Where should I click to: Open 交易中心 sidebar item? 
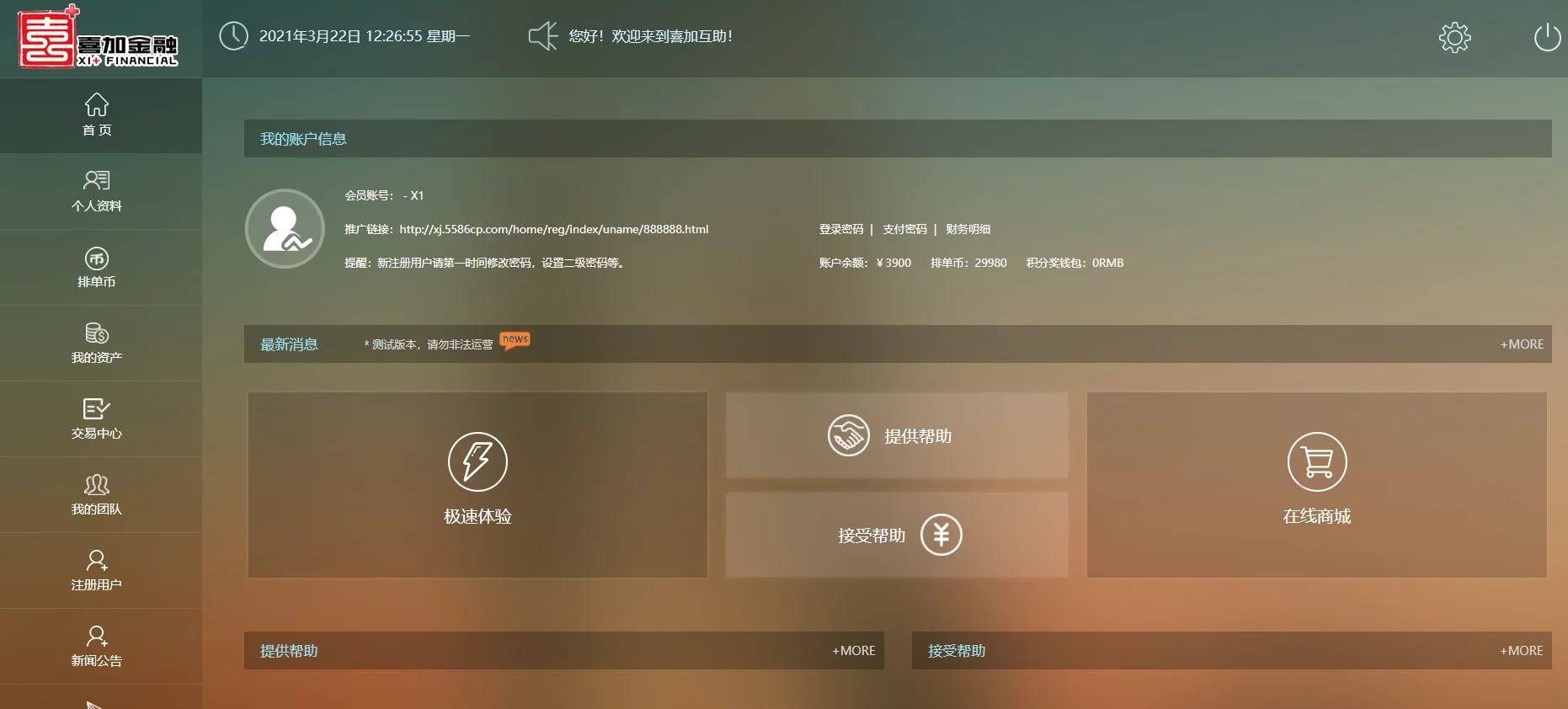[x=97, y=418]
